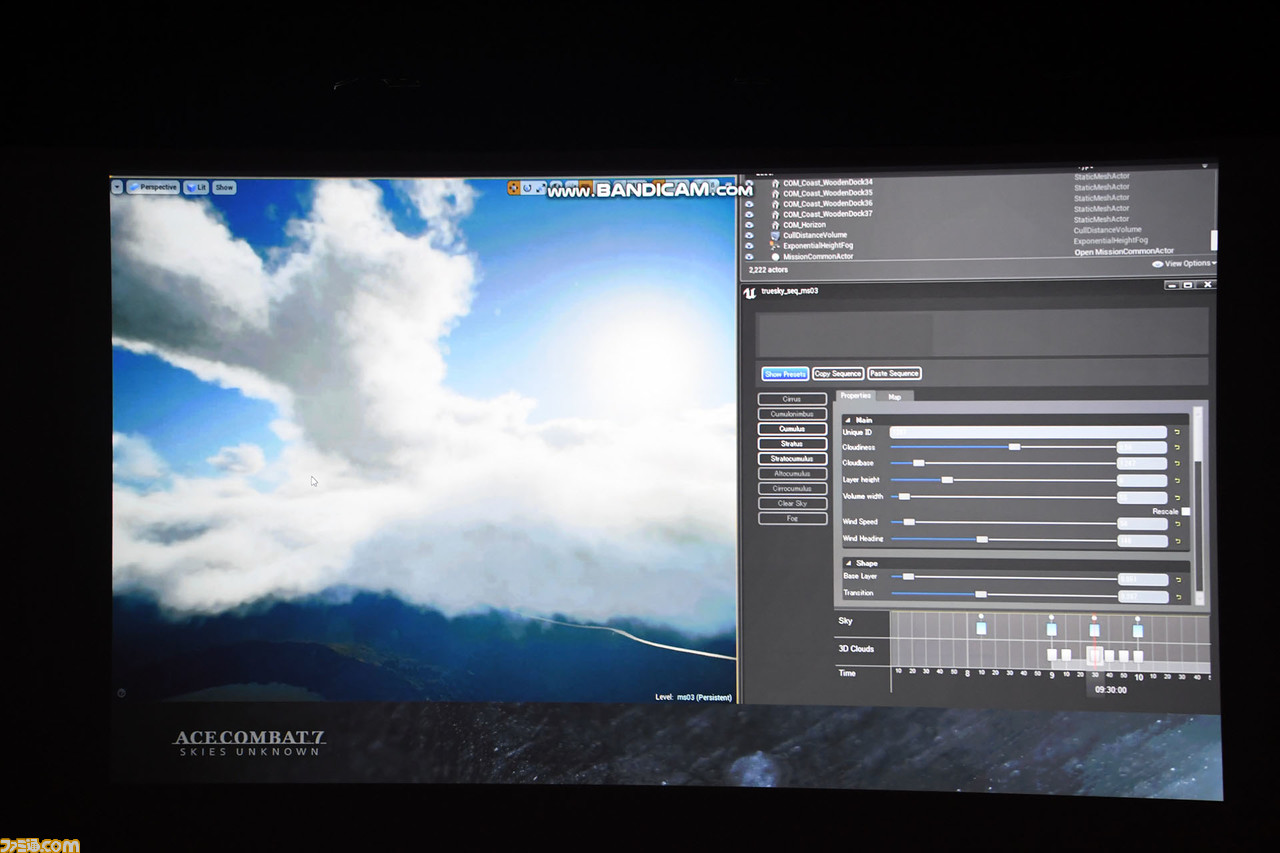
Task: Open the viewport options dropdown arrow
Action: pyautogui.click(x=117, y=187)
